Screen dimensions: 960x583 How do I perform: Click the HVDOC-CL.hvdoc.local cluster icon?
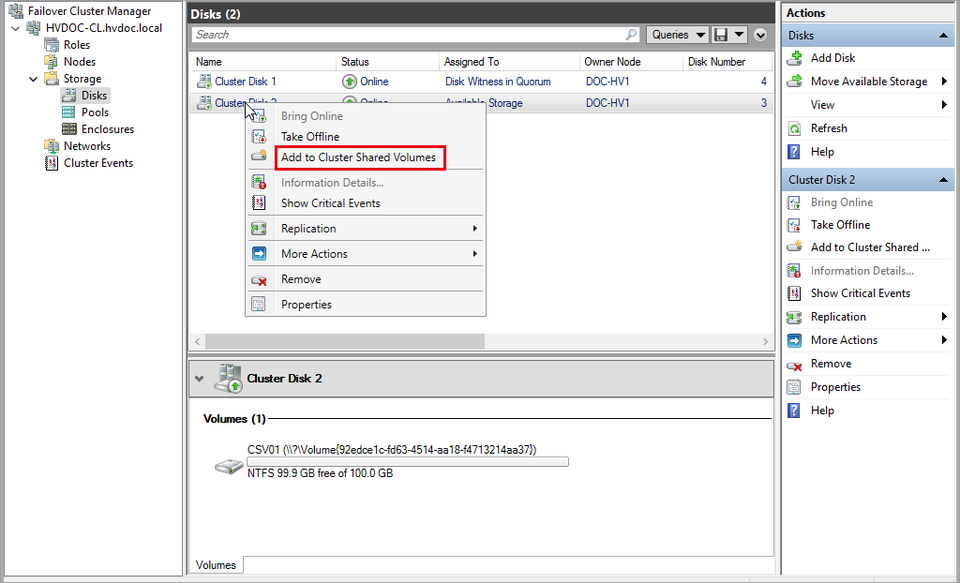(34, 28)
